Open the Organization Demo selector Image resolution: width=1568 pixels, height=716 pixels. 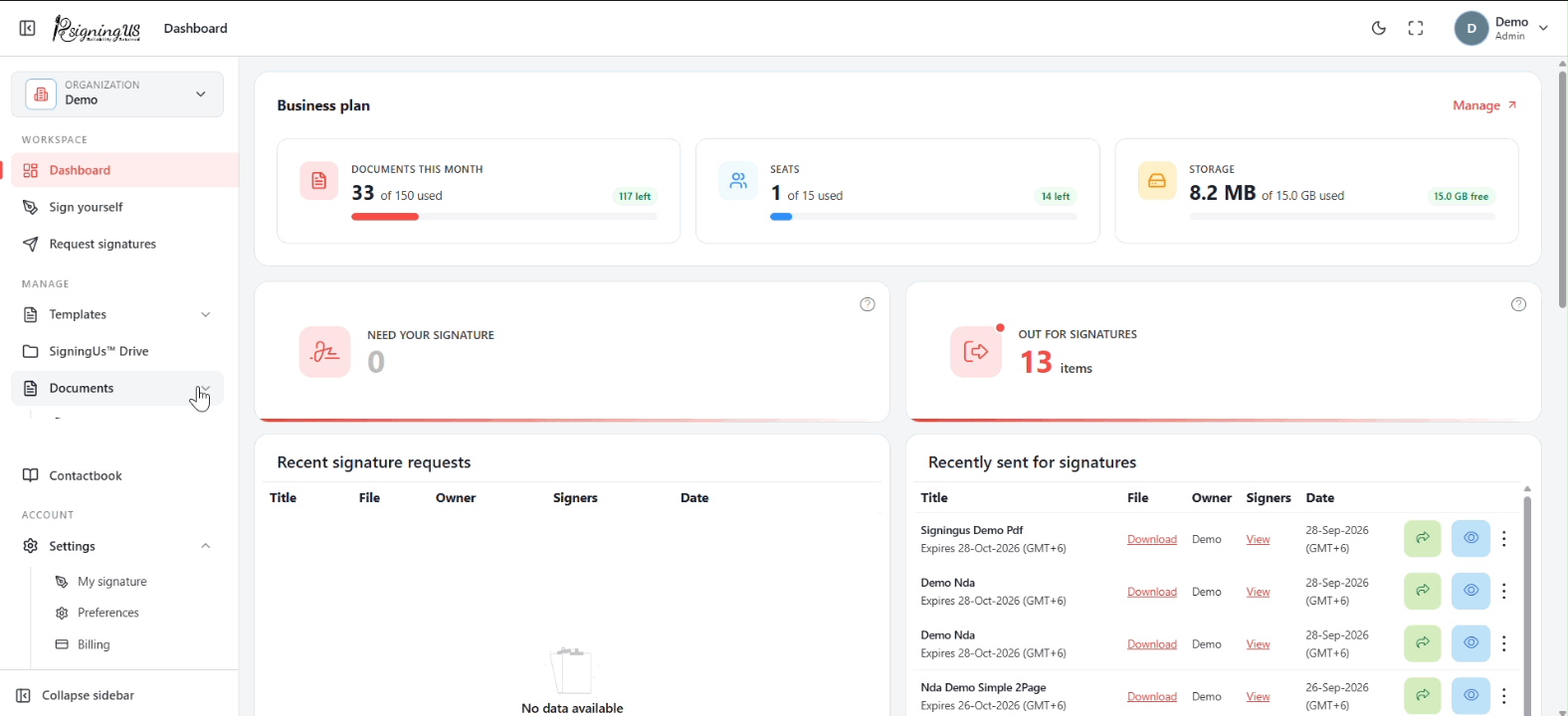(x=117, y=93)
